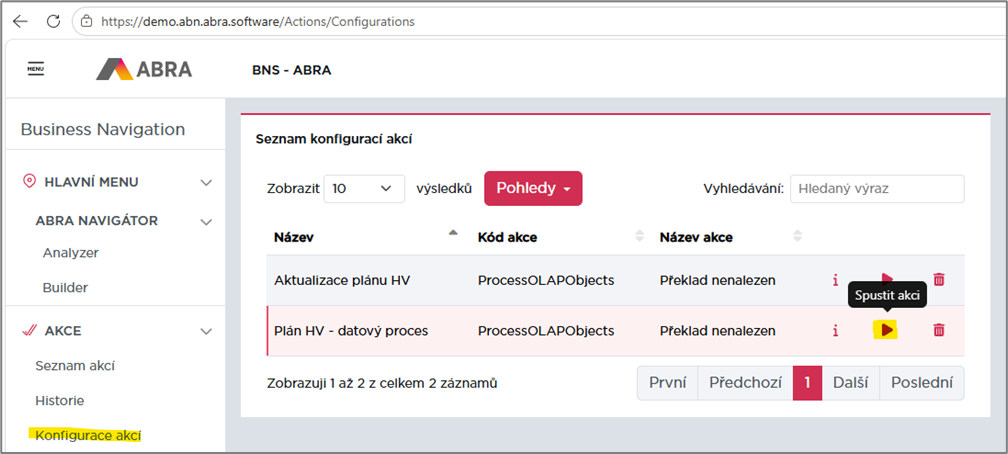Collapse the HLAVNÍ MENU section chevron

[206, 183]
